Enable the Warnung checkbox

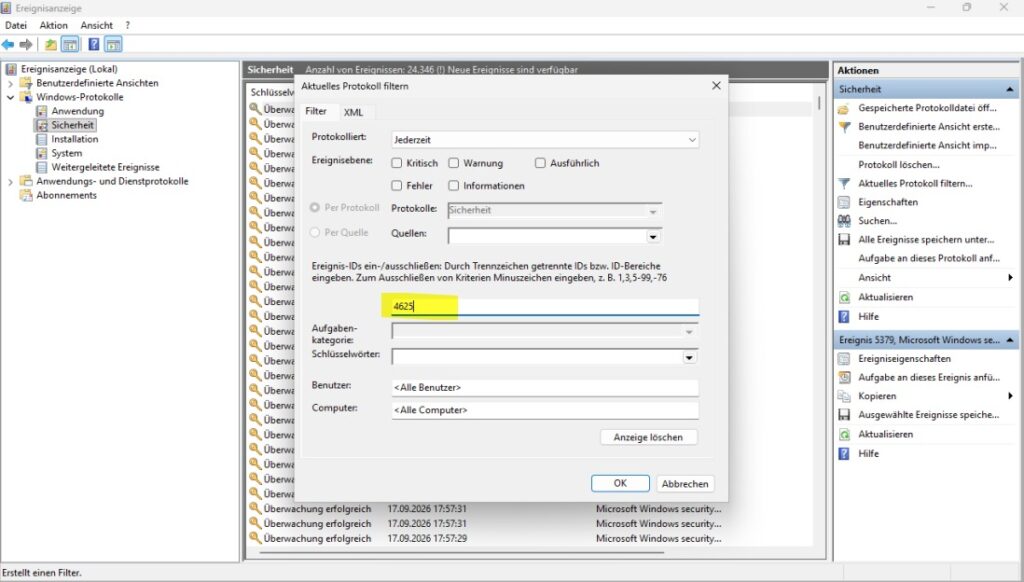point(453,163)
